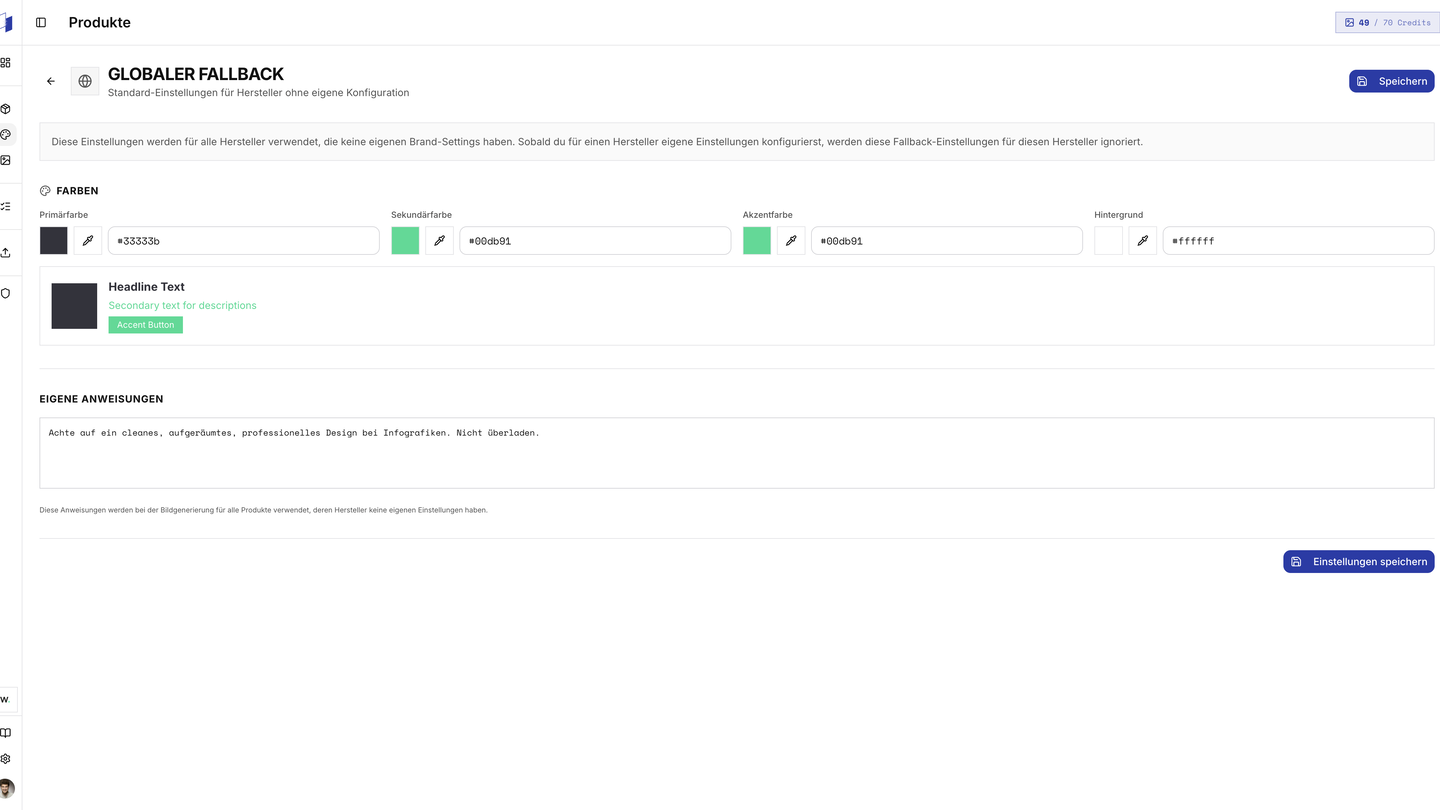The height and width of the screenshot is (810, 1440).
Task: Open the dashboard grid icon in sidebar
Action: (x=5, y=62)
